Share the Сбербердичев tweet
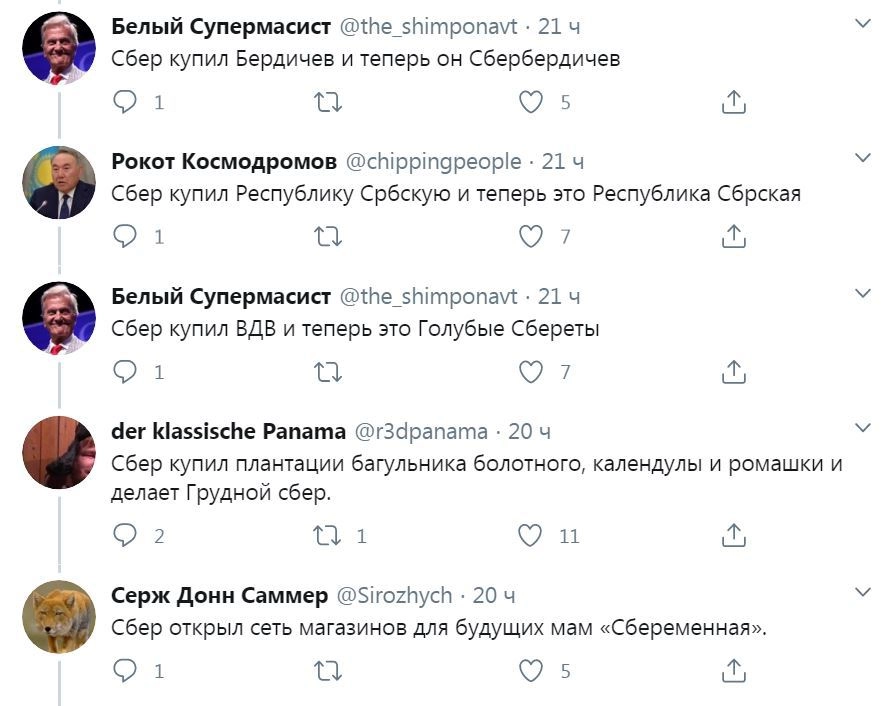895x706 pixels. tap(733, 101)
